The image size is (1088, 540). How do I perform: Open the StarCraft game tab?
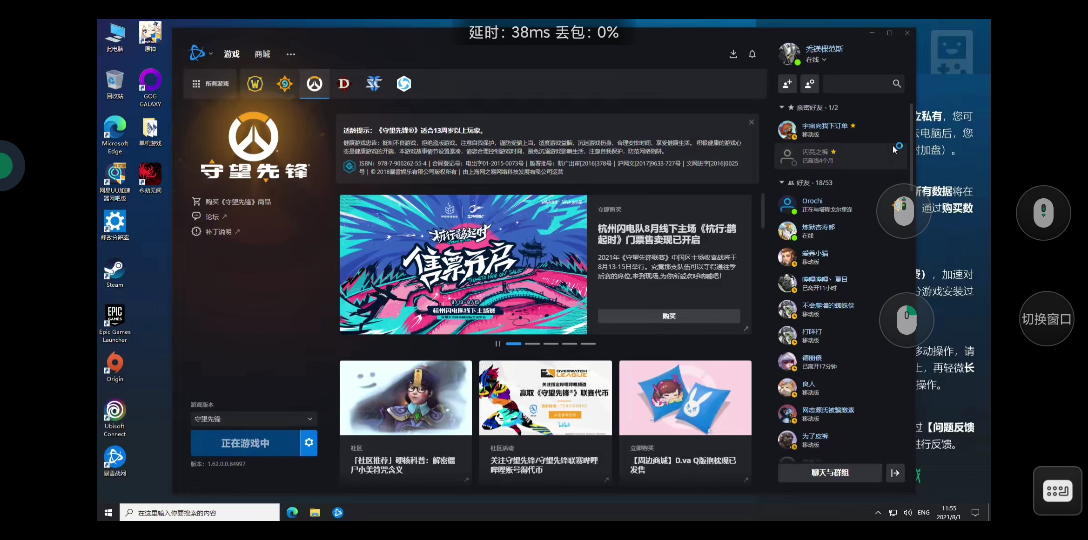373,84
